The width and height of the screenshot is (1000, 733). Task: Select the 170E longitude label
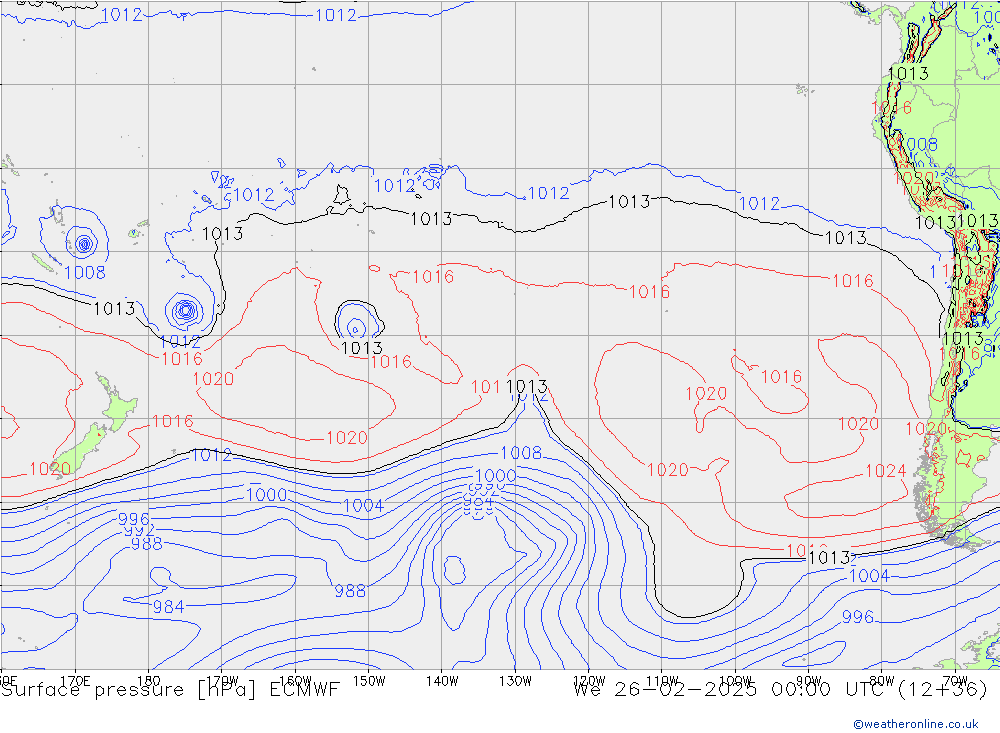(x=75, y=681)
